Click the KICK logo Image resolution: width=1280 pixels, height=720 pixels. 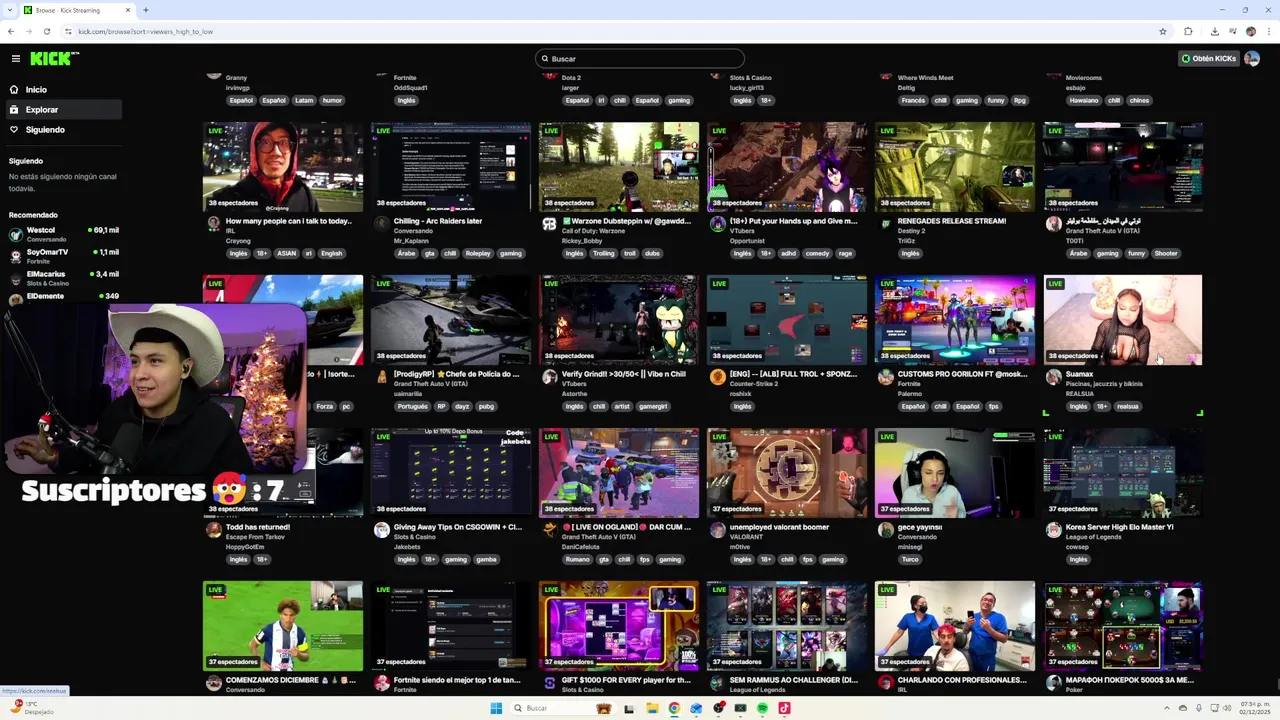(x=53, y=59)
